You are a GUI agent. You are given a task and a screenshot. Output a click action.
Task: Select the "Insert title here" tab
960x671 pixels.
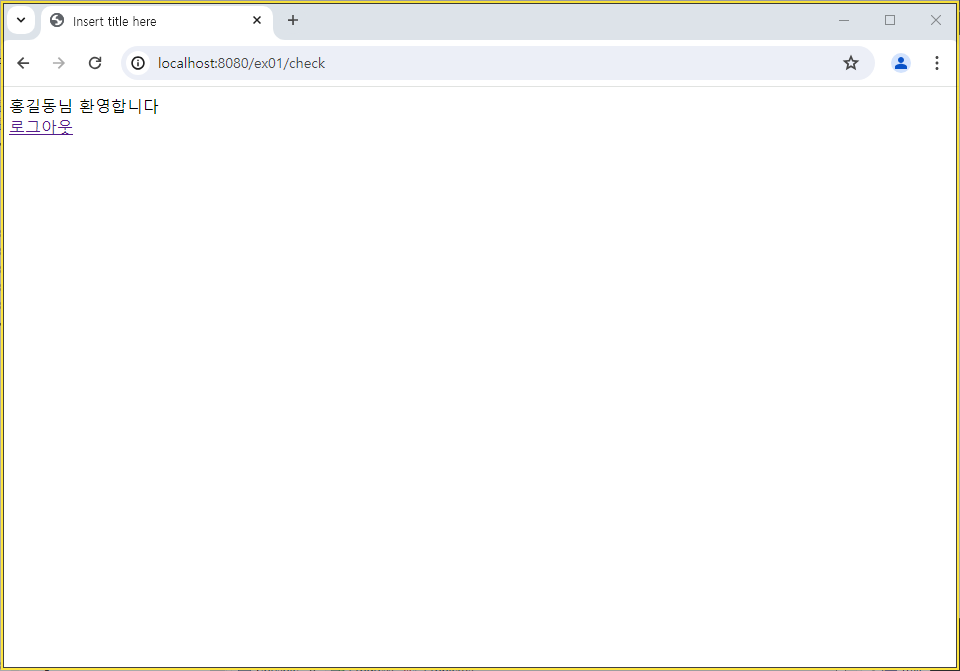click(157, 21)
